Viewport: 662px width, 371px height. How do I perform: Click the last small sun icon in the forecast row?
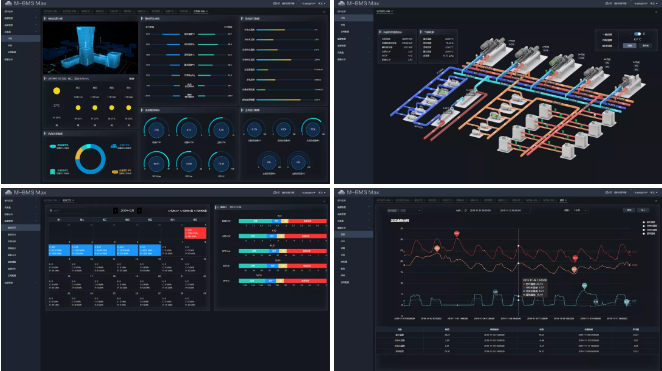(x=128, y=108)
